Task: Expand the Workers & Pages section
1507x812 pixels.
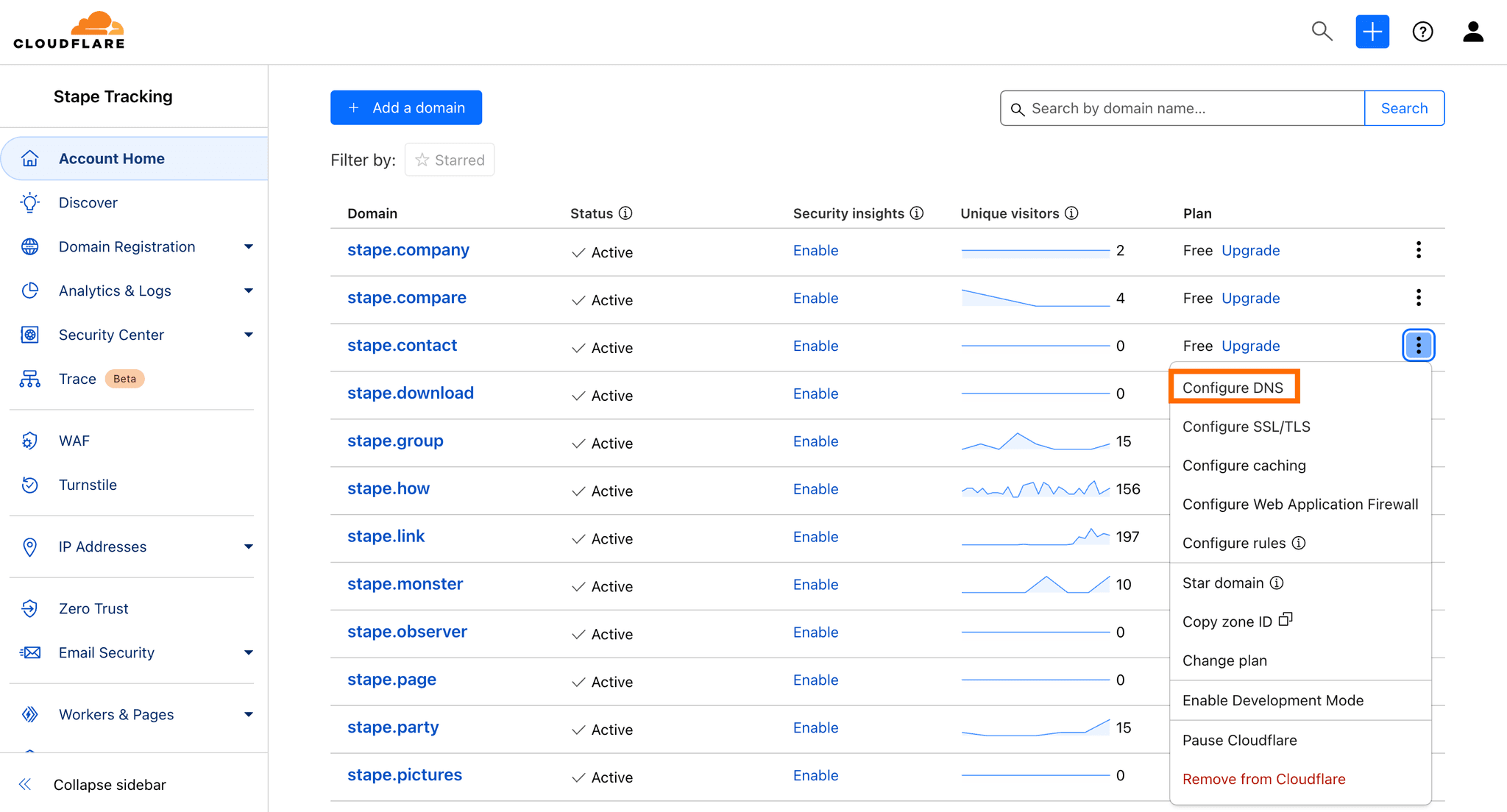Action: click(116, 714)
